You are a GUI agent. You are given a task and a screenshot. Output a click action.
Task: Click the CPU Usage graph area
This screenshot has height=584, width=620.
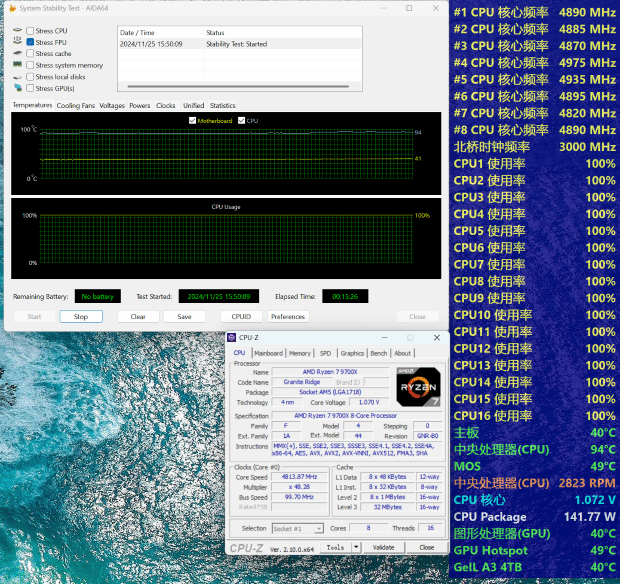pyautogui.click(x=226, y=239)
